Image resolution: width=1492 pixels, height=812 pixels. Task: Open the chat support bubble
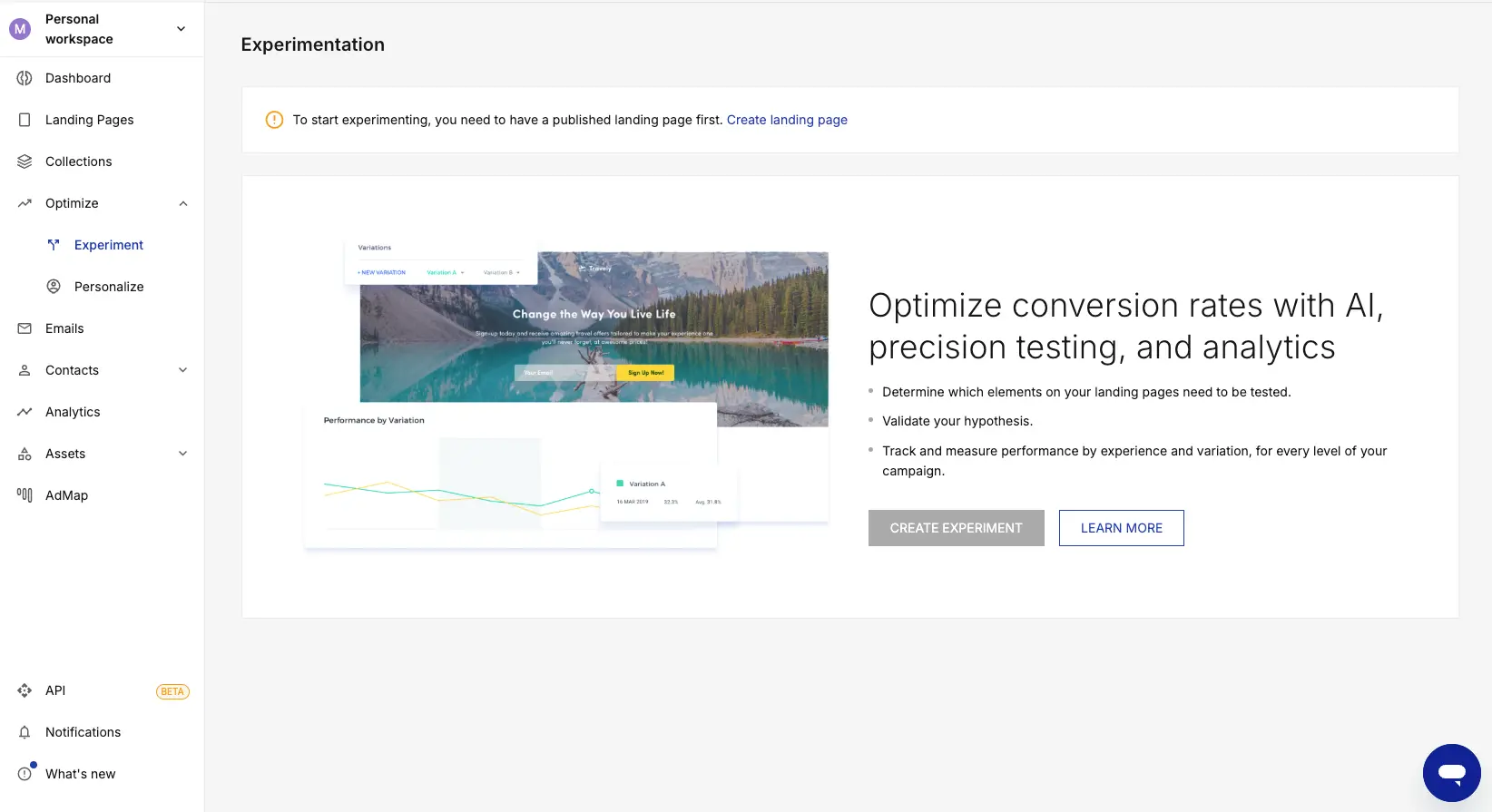tap(1452, 773)
